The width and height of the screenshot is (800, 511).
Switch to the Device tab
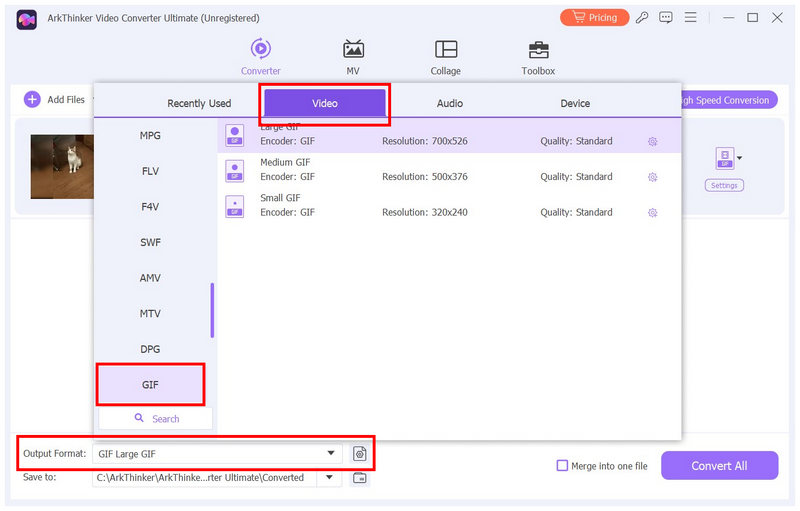pyautogui.click(x=575, y=104)
